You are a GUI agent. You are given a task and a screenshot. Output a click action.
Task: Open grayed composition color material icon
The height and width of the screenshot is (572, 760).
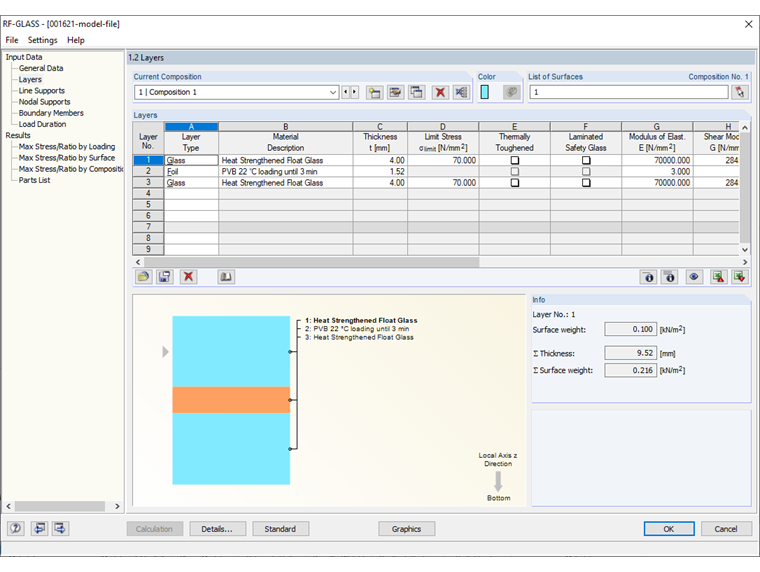click(x=511, y=92)
